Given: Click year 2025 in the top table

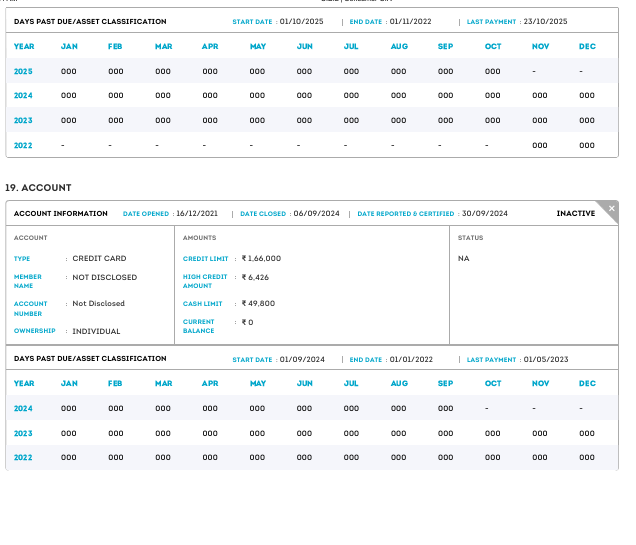Looking at the screenshot, I should 23,71.
